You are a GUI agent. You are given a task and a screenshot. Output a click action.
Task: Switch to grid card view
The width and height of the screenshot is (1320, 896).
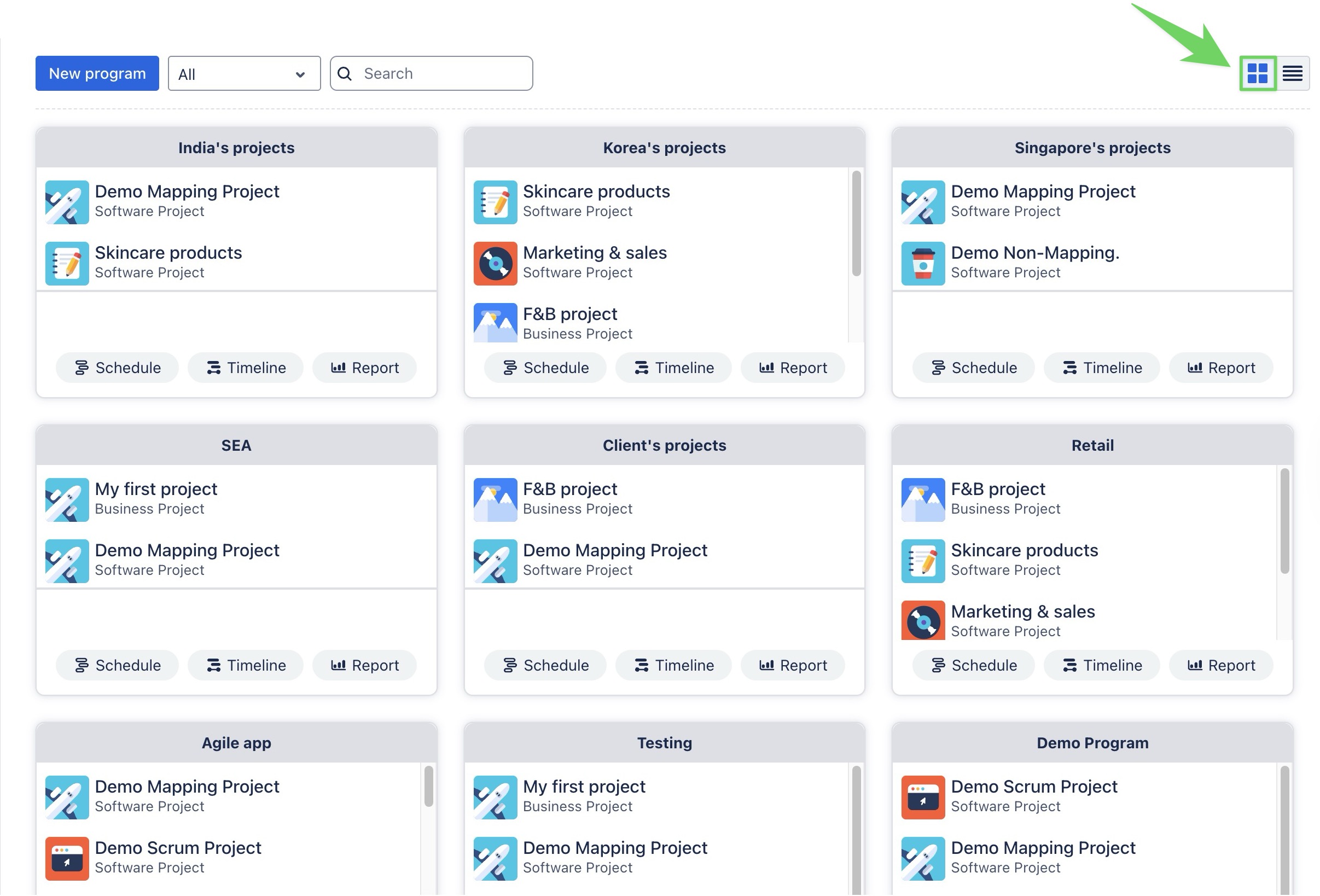1258,73
